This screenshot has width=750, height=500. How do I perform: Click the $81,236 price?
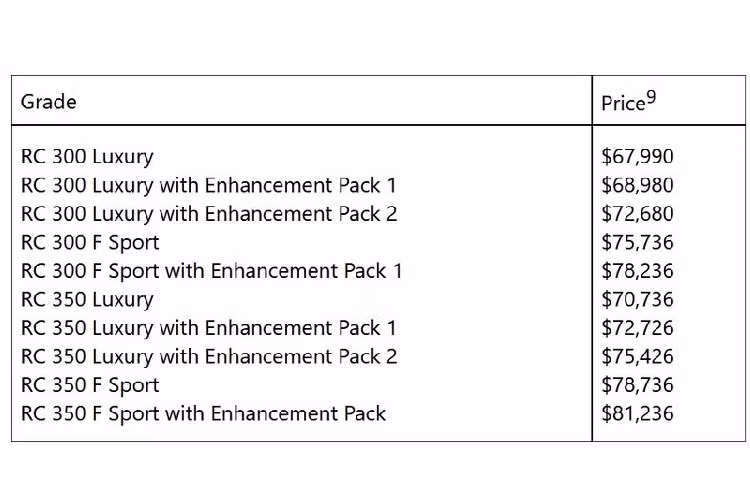637,413
